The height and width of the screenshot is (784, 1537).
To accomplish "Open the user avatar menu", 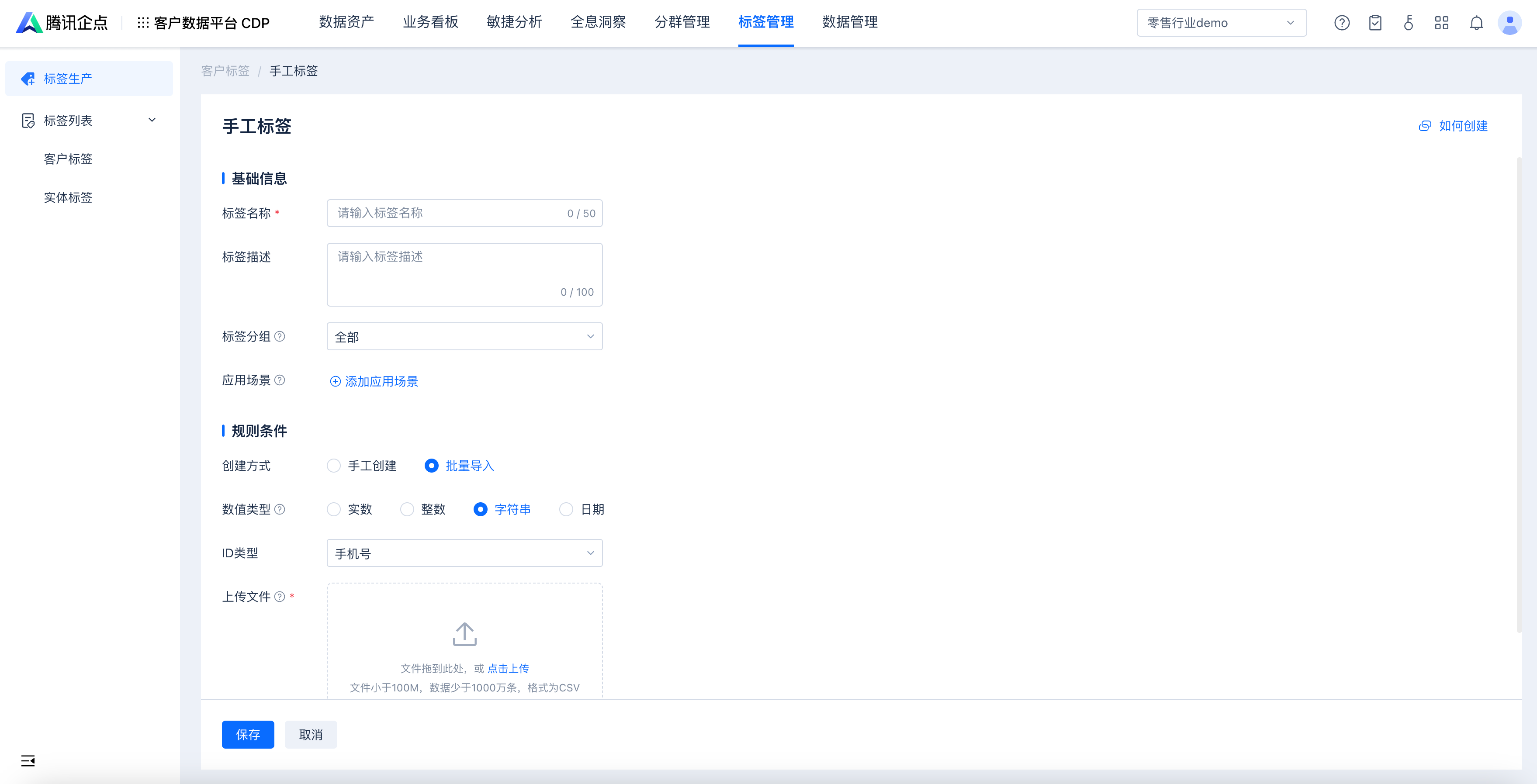I will pyautogui.click(x=1509, y=23).
